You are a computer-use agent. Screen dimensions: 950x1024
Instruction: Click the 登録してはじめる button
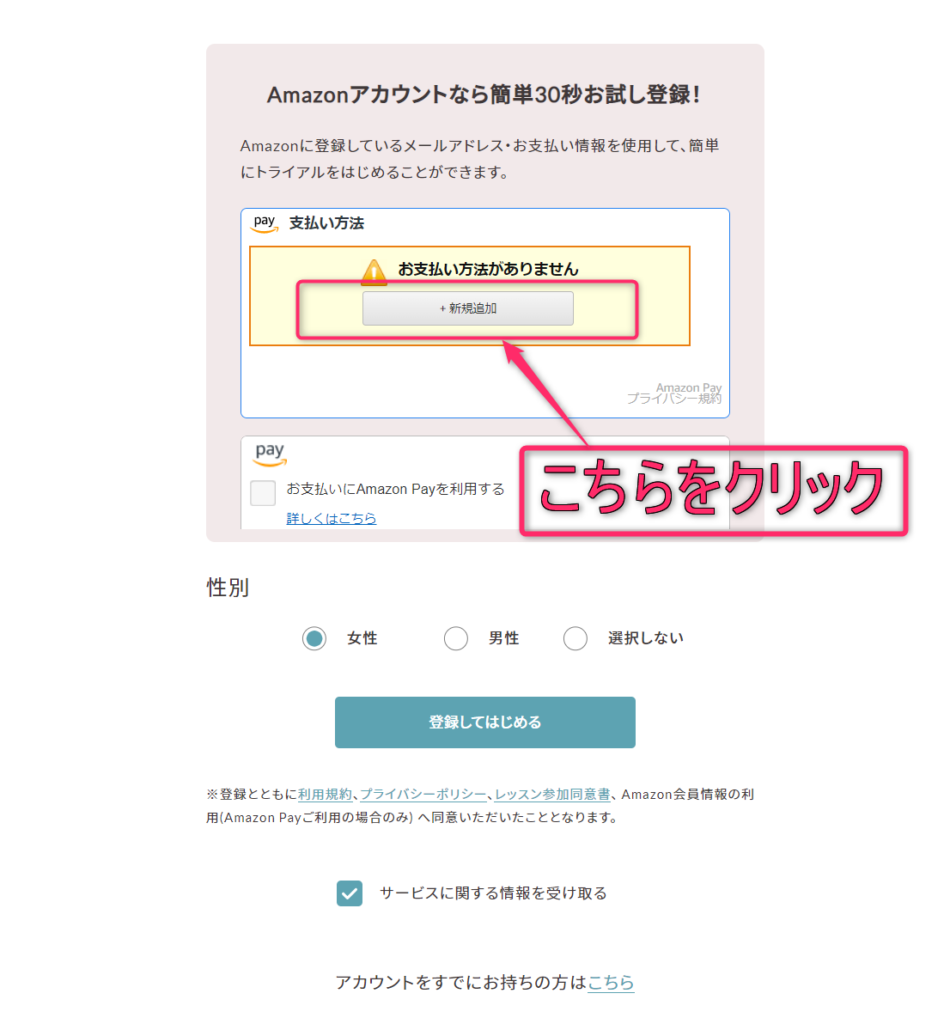click(x=485, y=722)
